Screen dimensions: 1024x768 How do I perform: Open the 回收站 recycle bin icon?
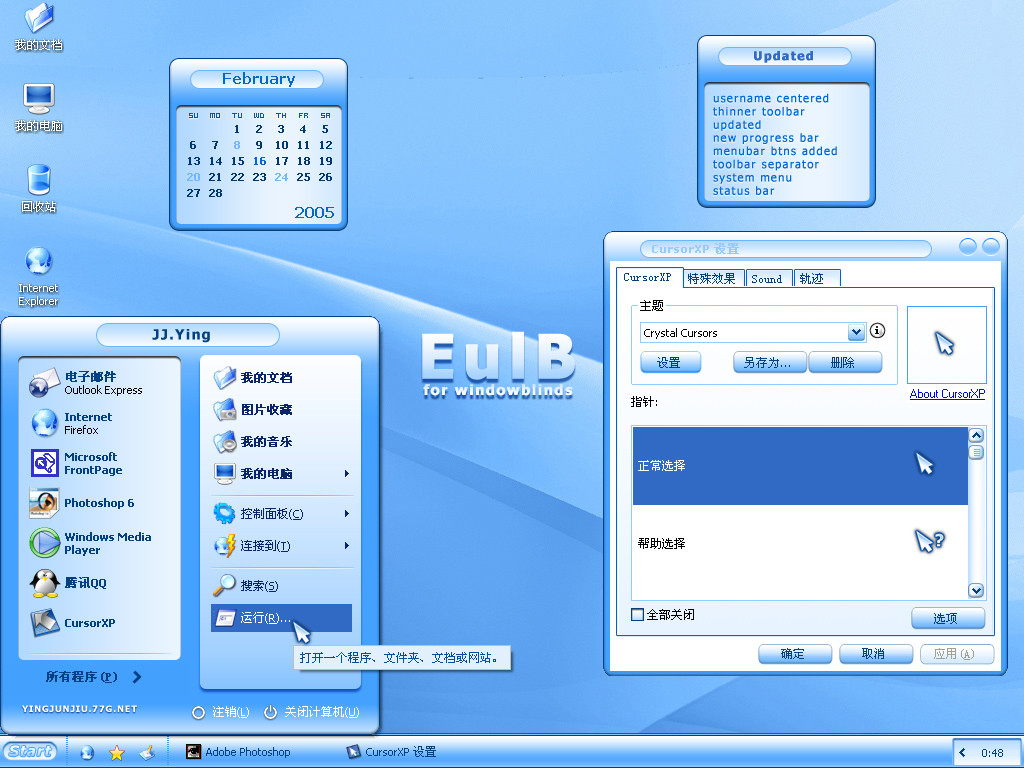tap(39, 188)
